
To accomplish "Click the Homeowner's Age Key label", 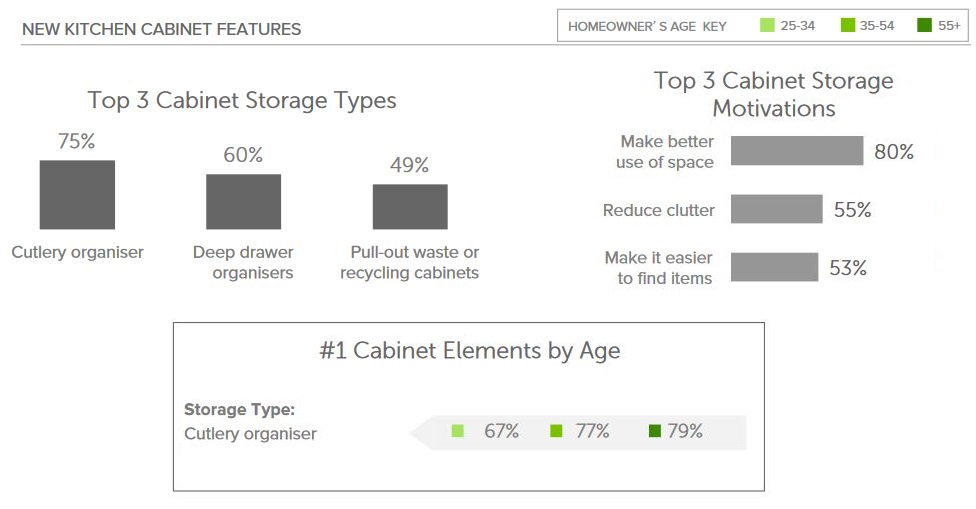I will (x=647, y=27).
